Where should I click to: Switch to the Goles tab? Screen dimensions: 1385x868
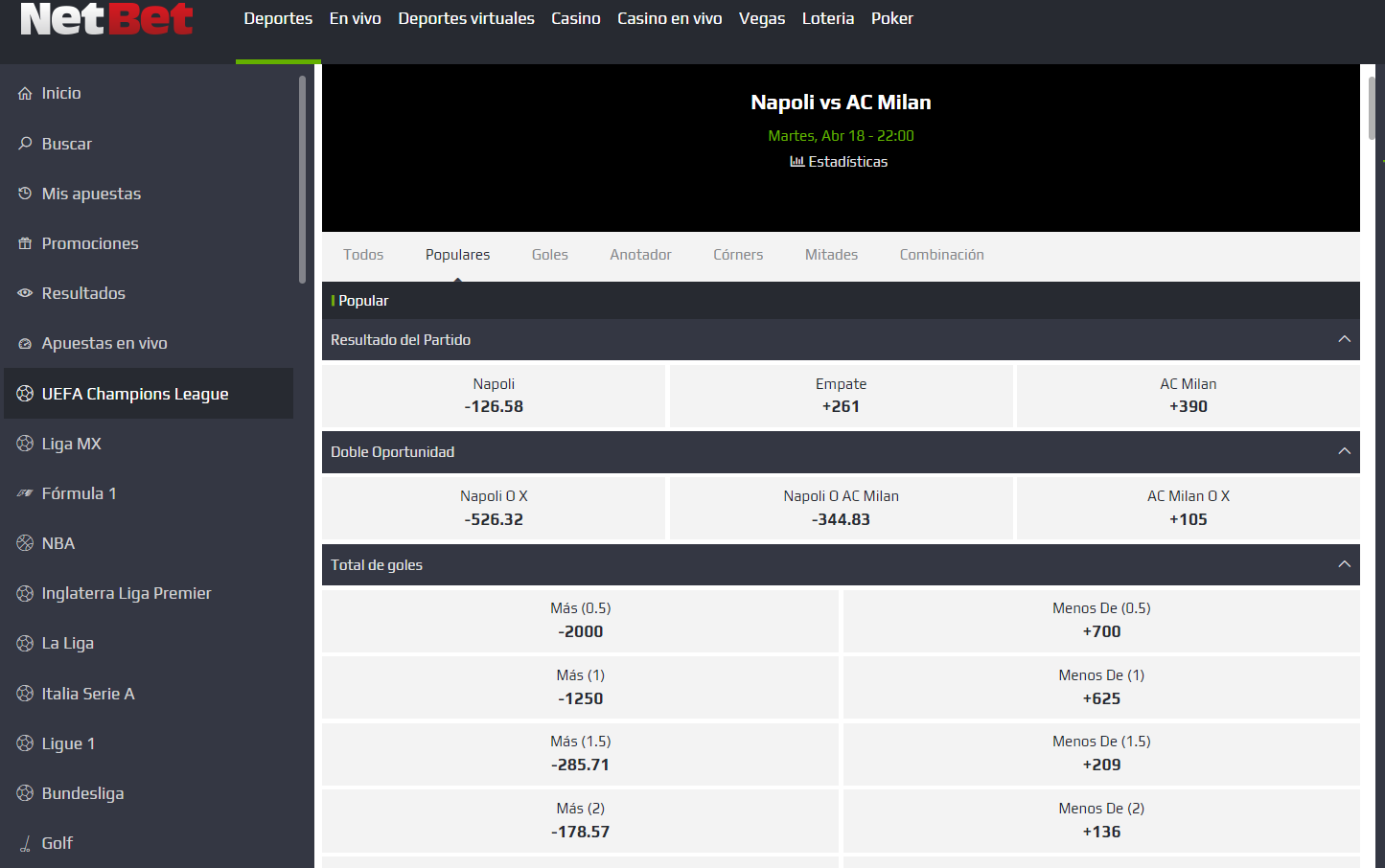(550, 255)
